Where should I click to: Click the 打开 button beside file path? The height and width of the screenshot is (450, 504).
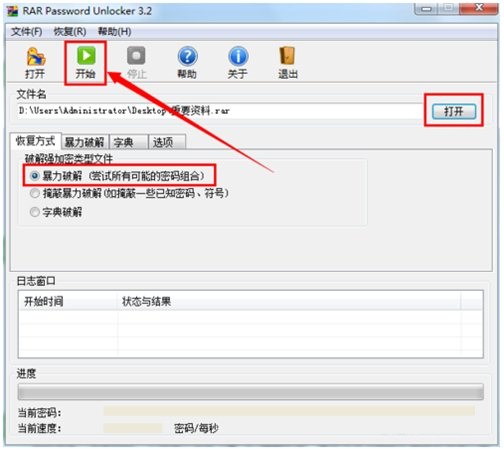[x=454, y=111]
